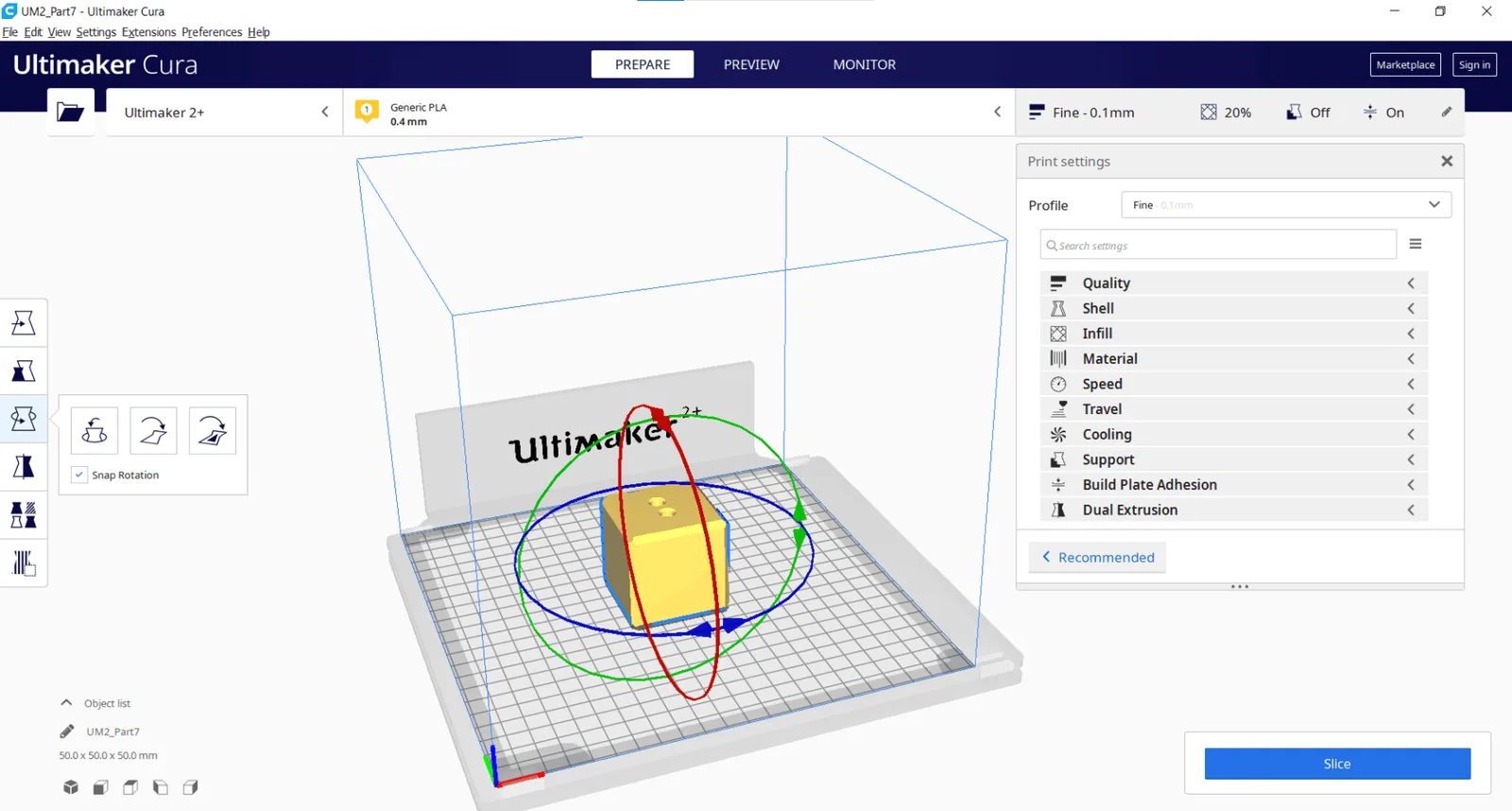The height and width of the screenshot is (811, 1512).
Task: Switch to front view icon
Action: (x=100, y=787)
